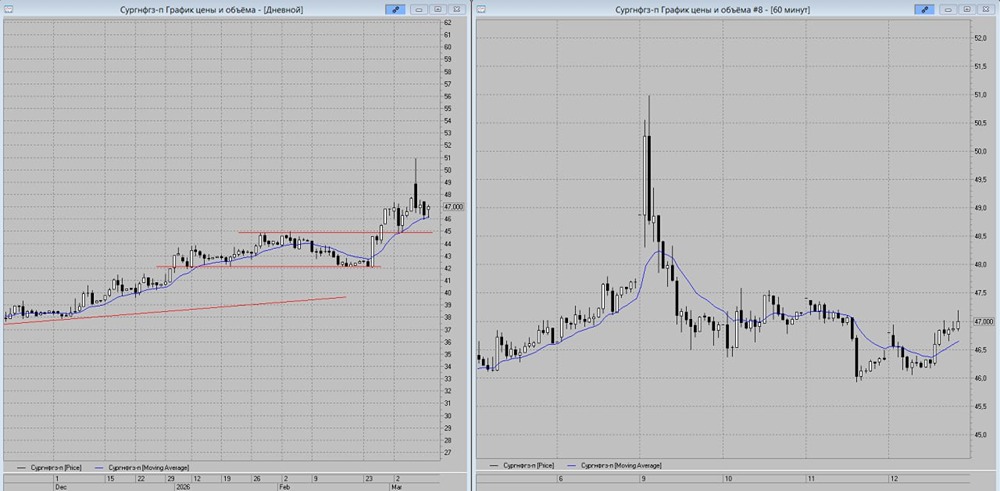Viewport: 1000px width, 491px height.
Task: Click the 45,0 price label on the 60-minute scale
Action: (x=980, y=436)
